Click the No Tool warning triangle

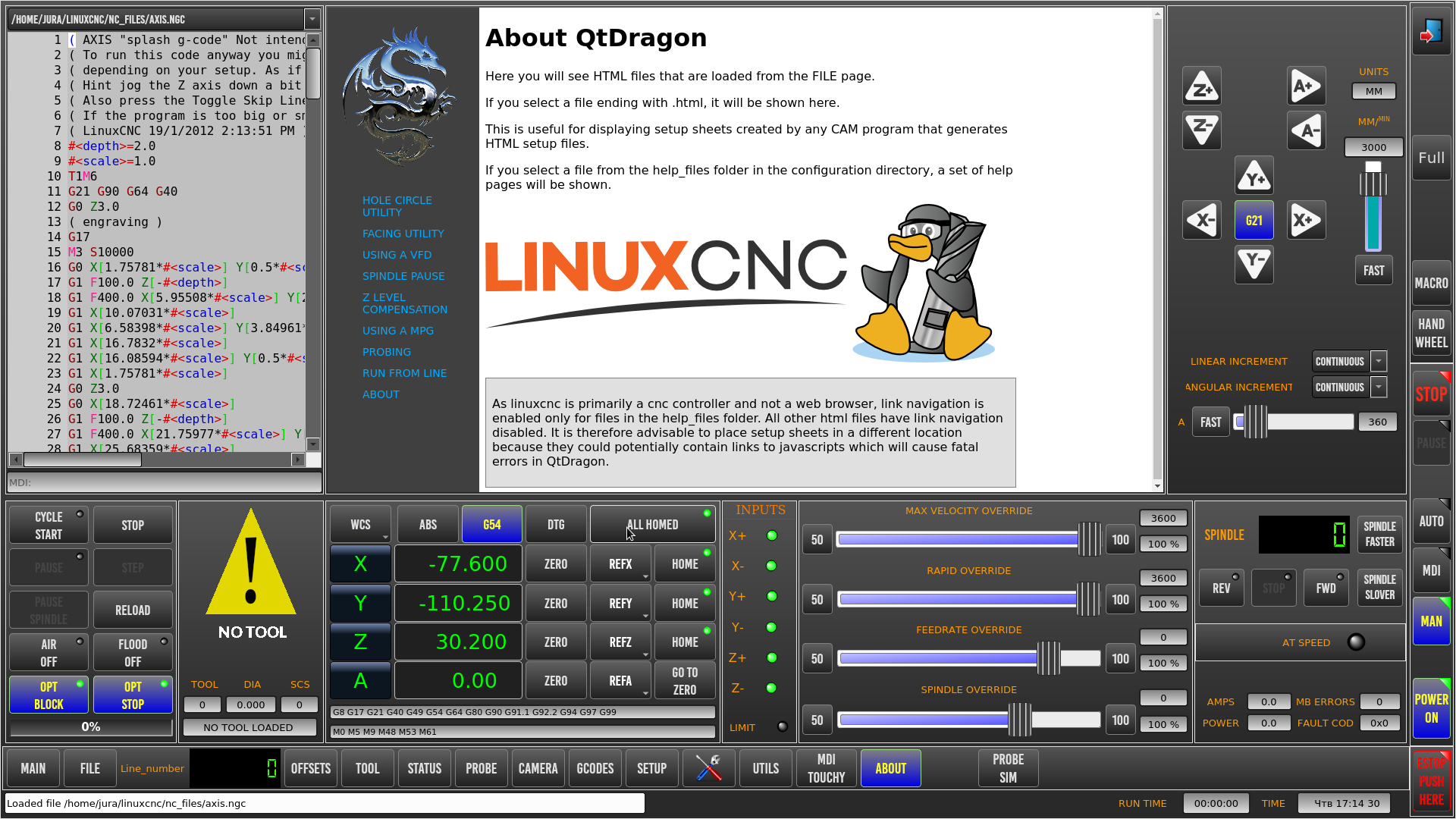[x=251, y=563]
